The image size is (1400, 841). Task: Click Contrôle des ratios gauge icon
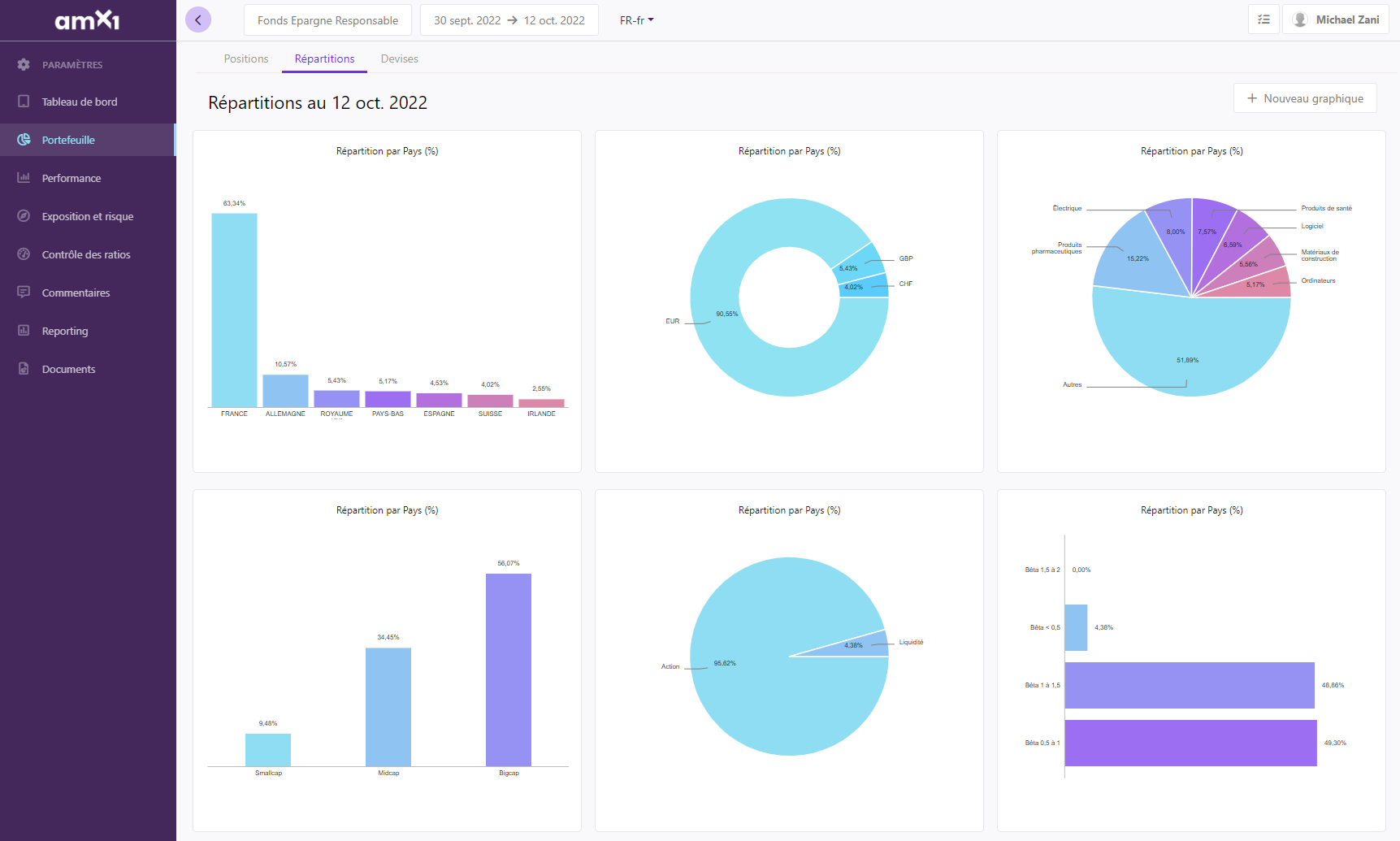(x=24, y=254)
